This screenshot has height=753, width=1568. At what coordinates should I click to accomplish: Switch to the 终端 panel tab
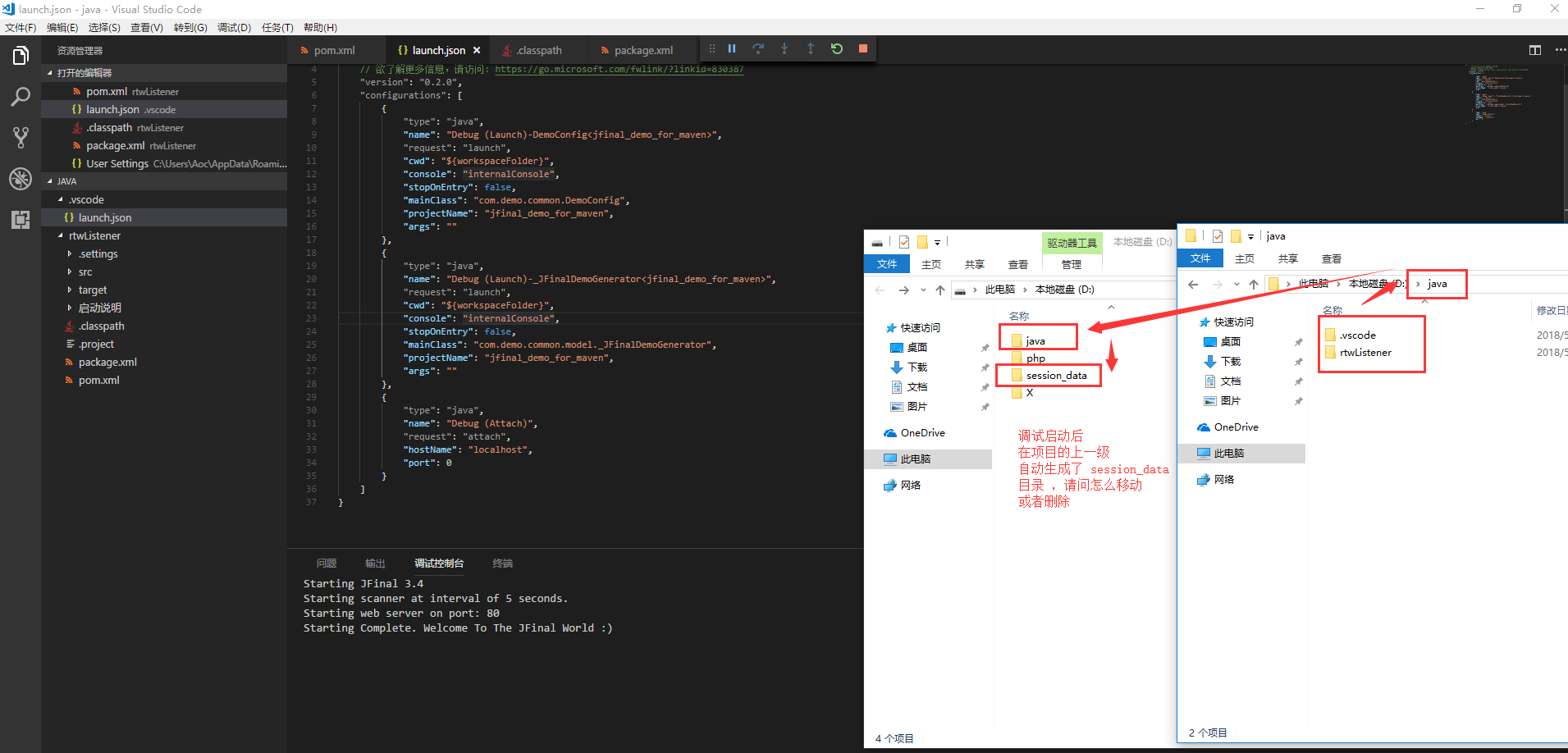click(x=502, y=564)
